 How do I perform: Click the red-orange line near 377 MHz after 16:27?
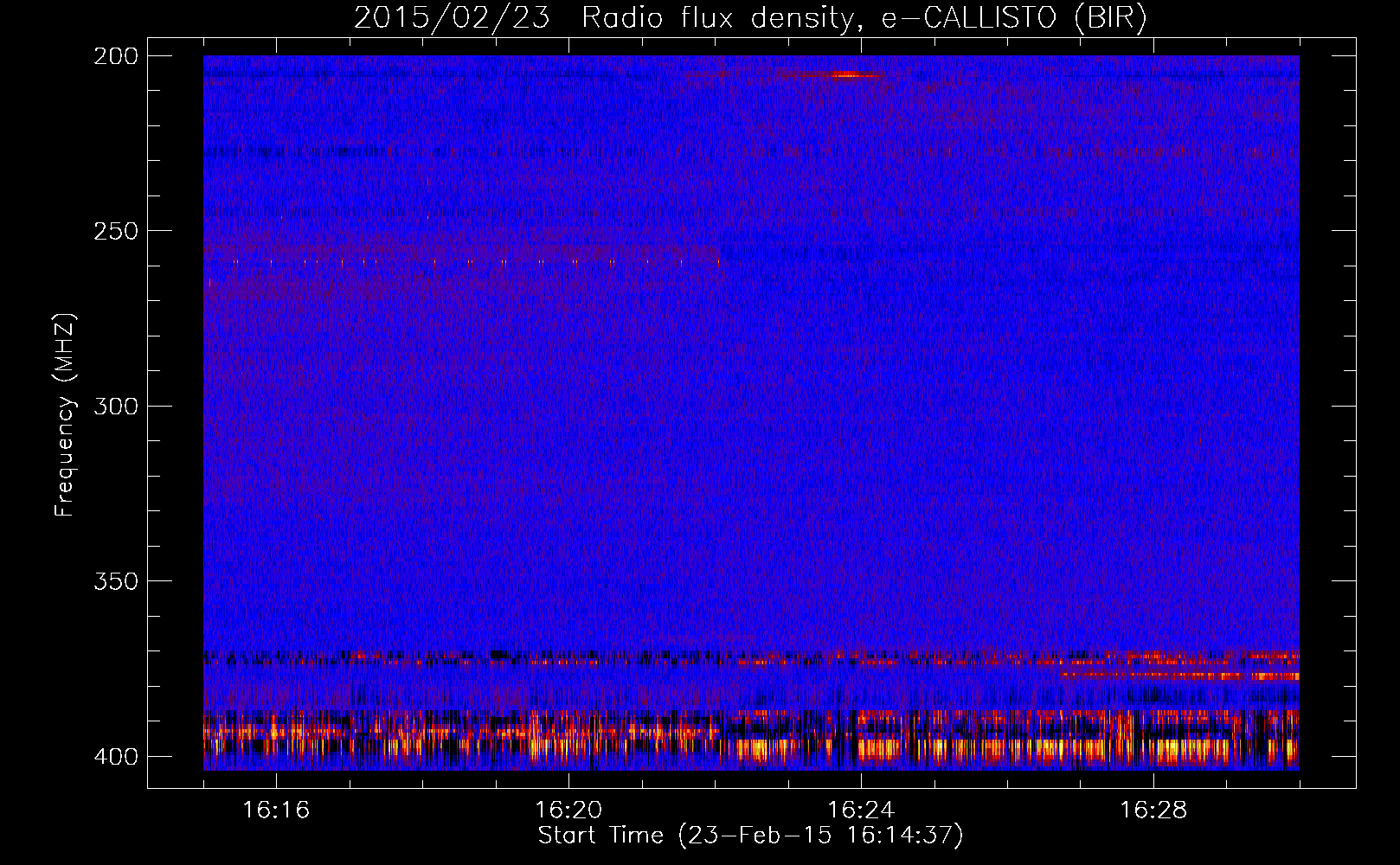(1179, 675)
